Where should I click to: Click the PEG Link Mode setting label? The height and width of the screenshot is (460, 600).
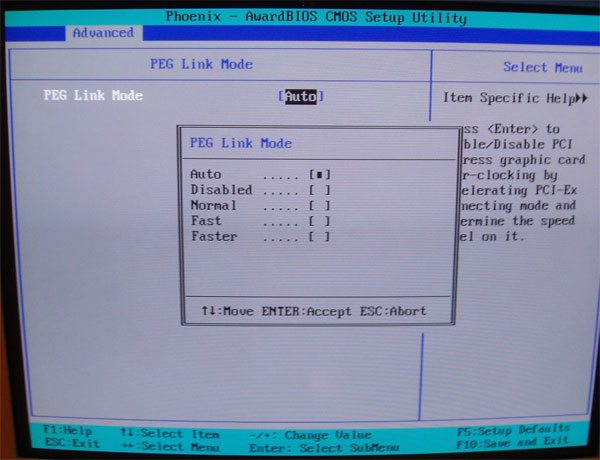coord(93,95)
